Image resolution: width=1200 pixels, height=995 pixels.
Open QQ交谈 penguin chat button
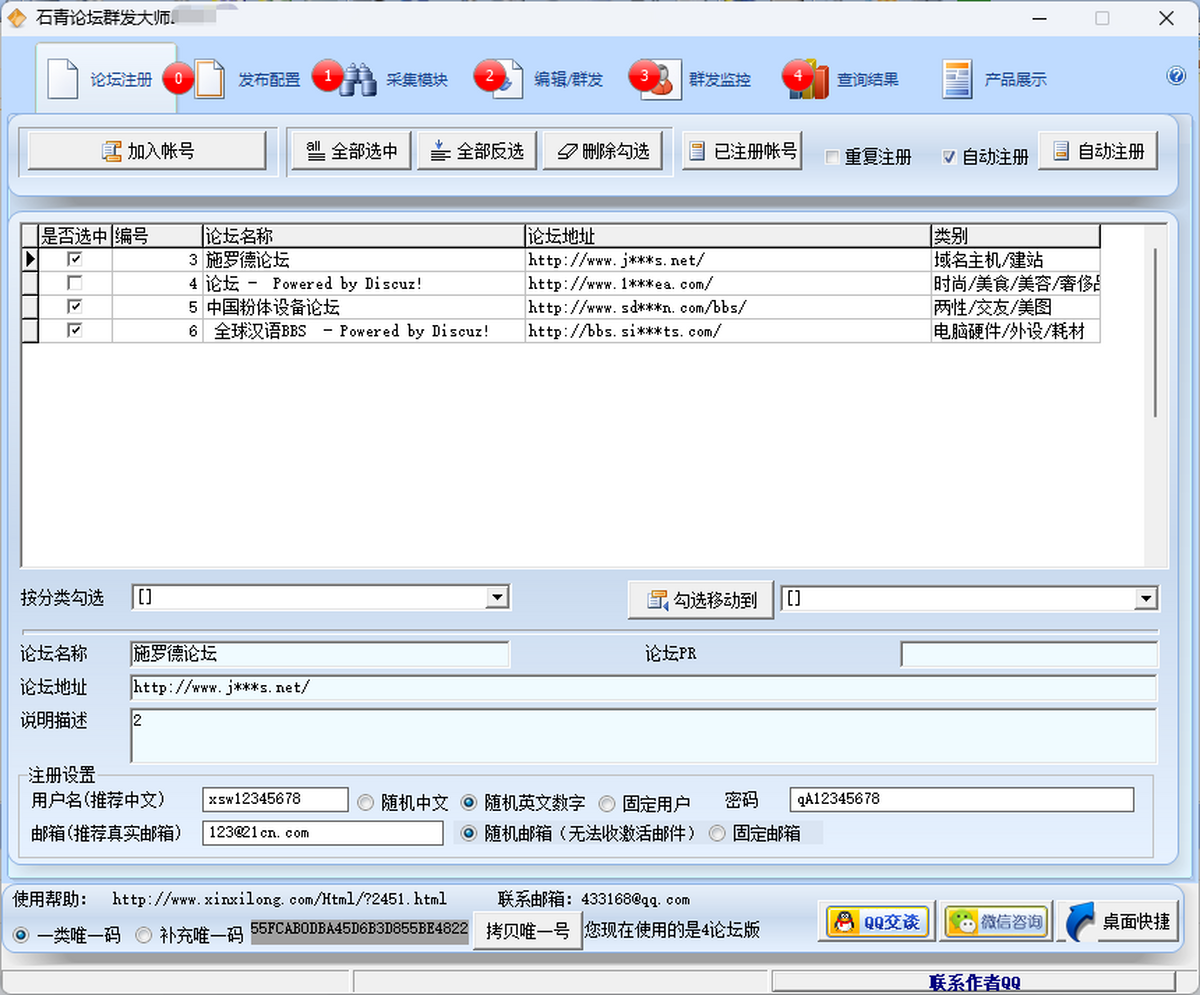(x=877, y=921)
